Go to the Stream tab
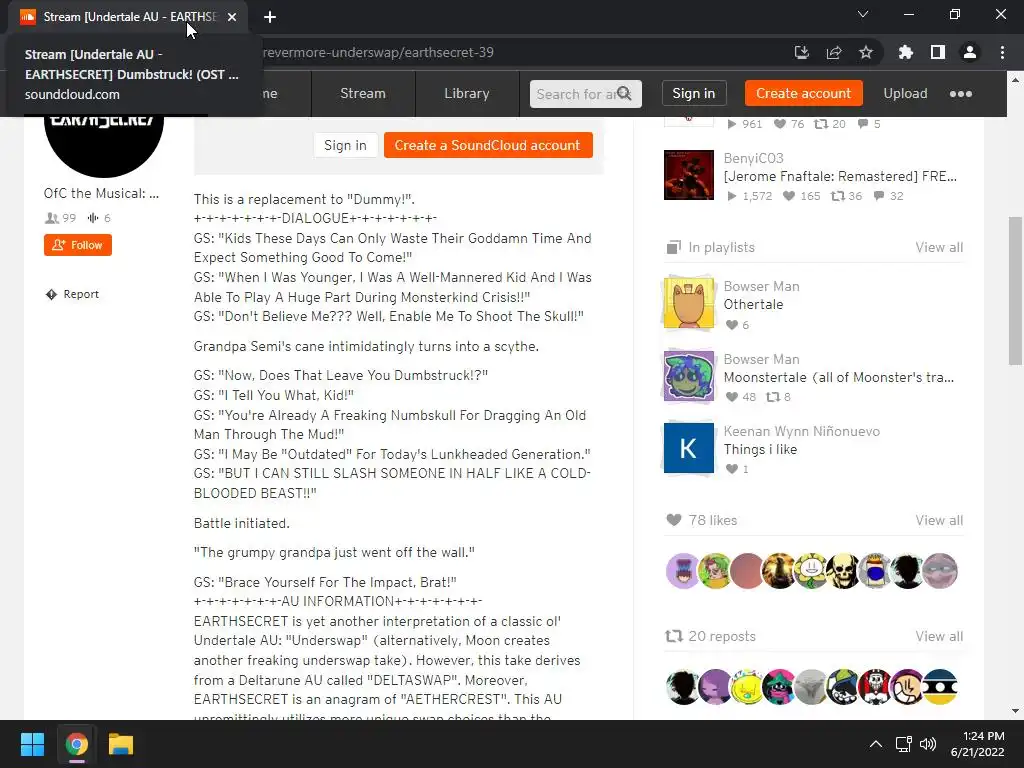The width and height of the screenshot is (1024, 768). click(x=362, y=93)
